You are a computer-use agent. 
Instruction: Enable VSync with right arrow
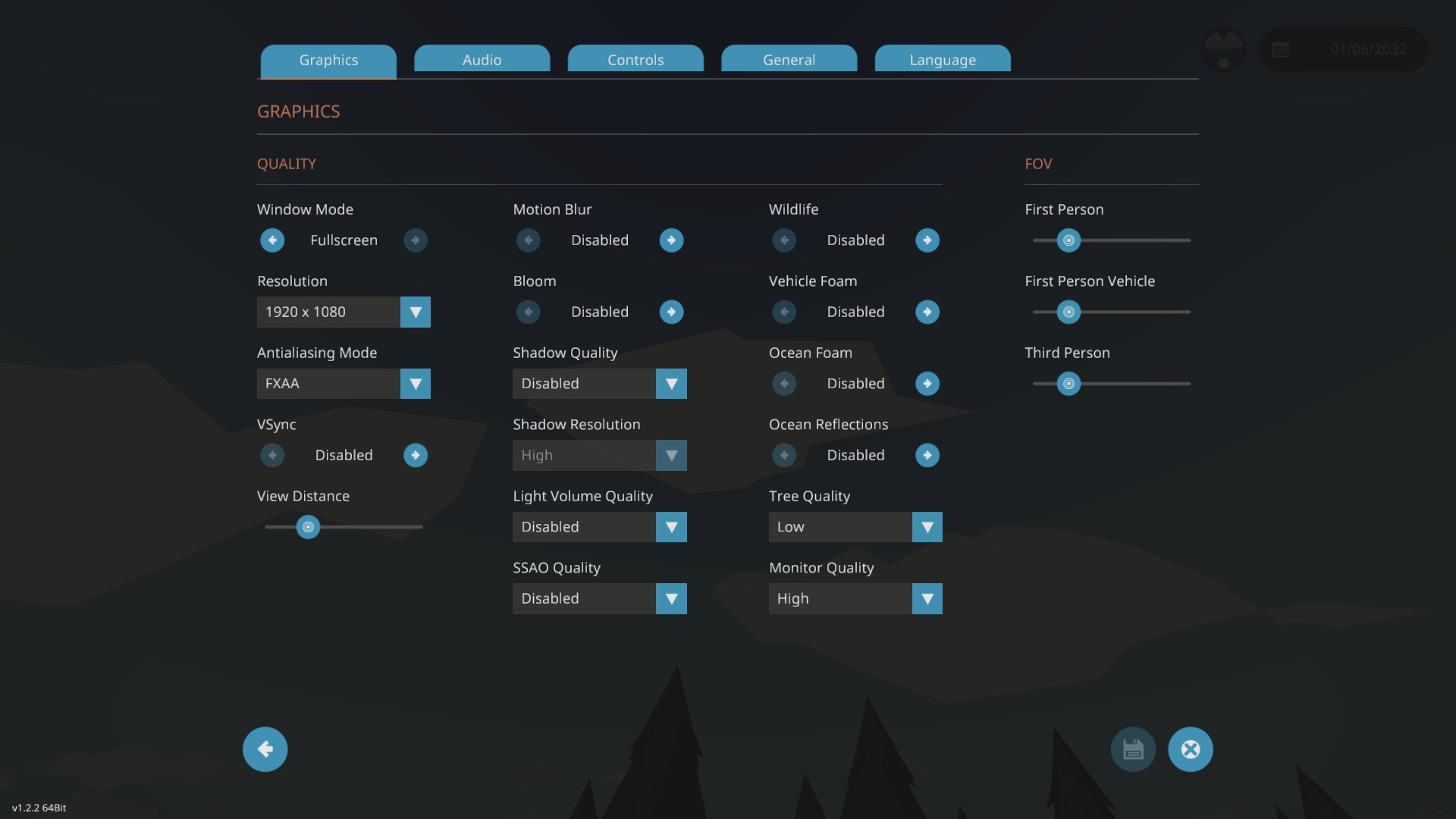(415, 455)
